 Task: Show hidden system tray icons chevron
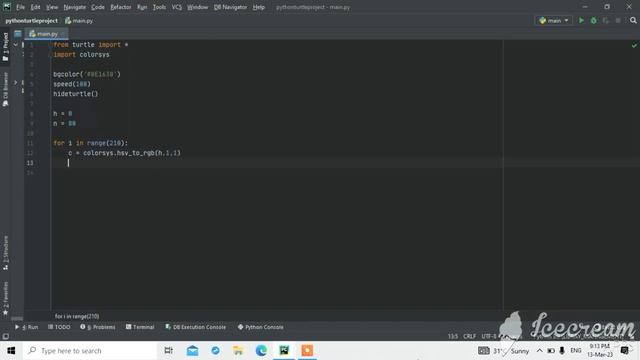(539, 351)
